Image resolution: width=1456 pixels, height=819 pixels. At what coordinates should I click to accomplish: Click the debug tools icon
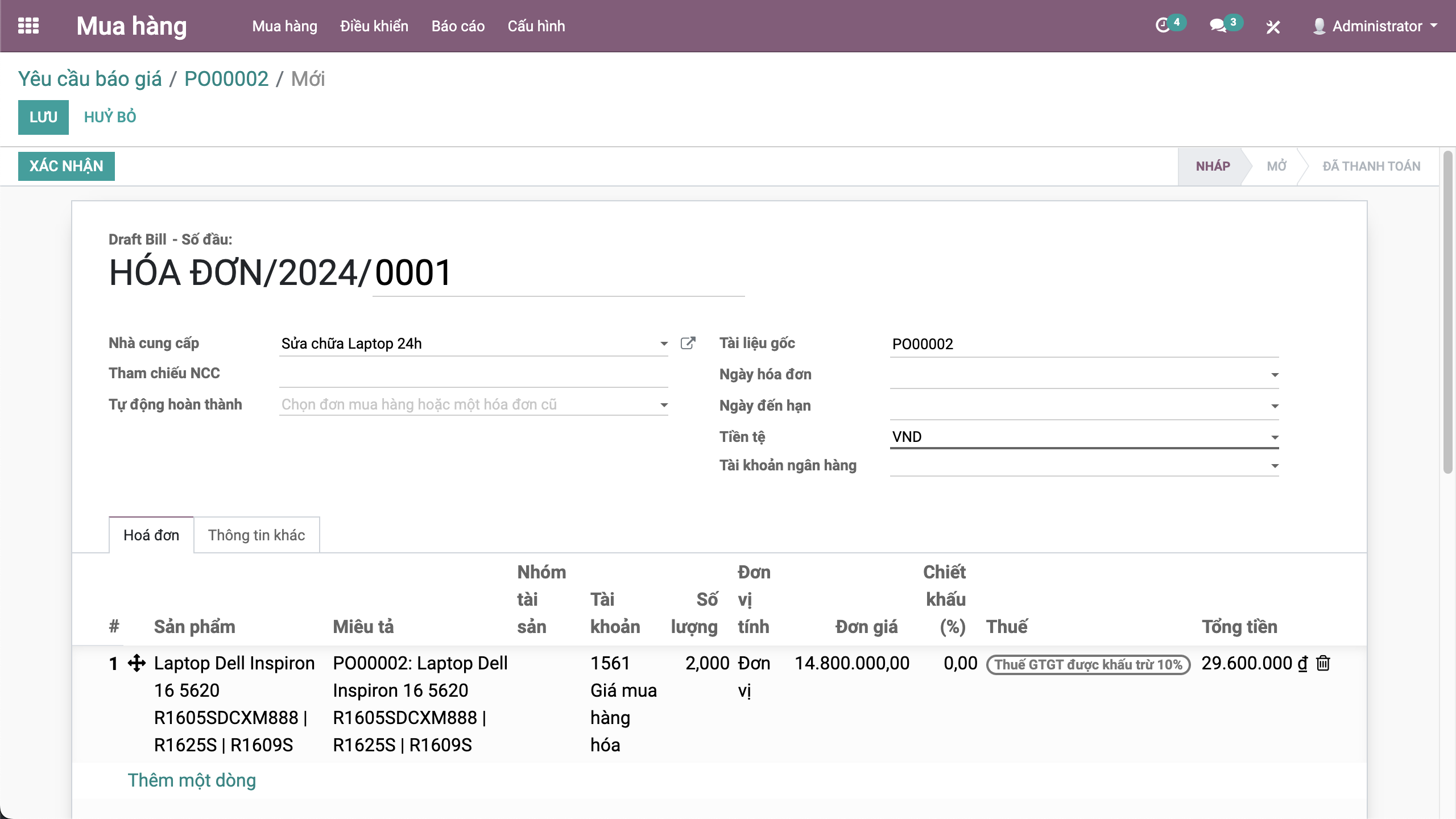[1273, 27]
